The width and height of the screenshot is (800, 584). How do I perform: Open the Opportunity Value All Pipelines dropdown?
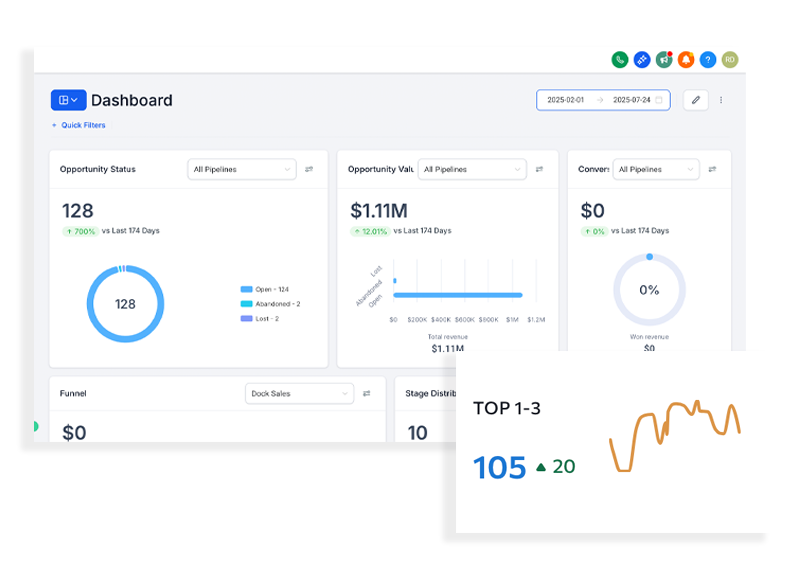click(471, 169)
